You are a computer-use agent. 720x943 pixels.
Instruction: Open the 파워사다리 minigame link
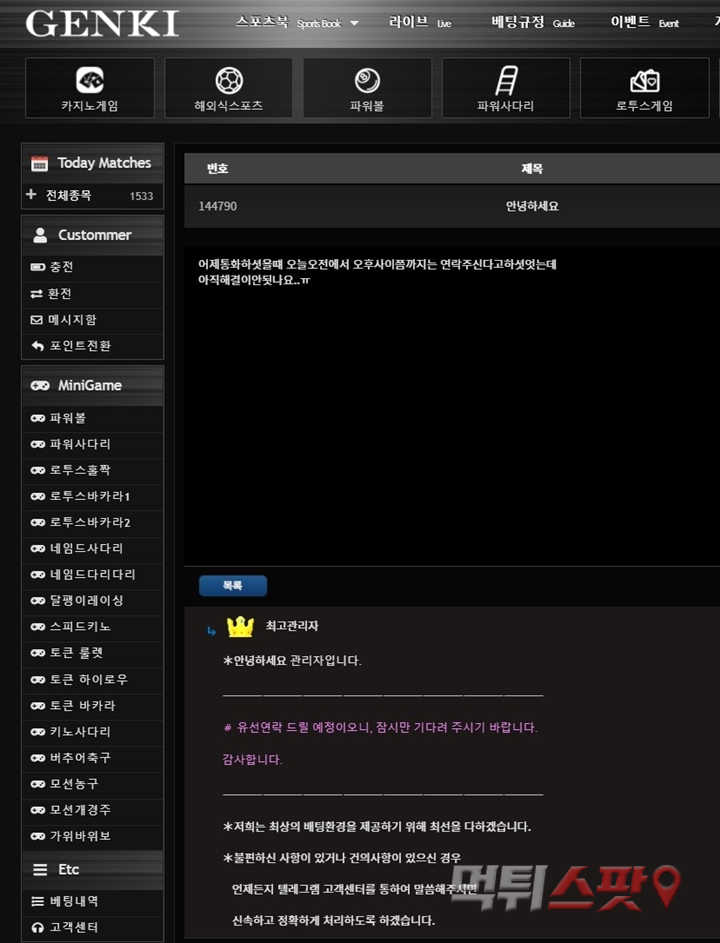click(80, 444)
